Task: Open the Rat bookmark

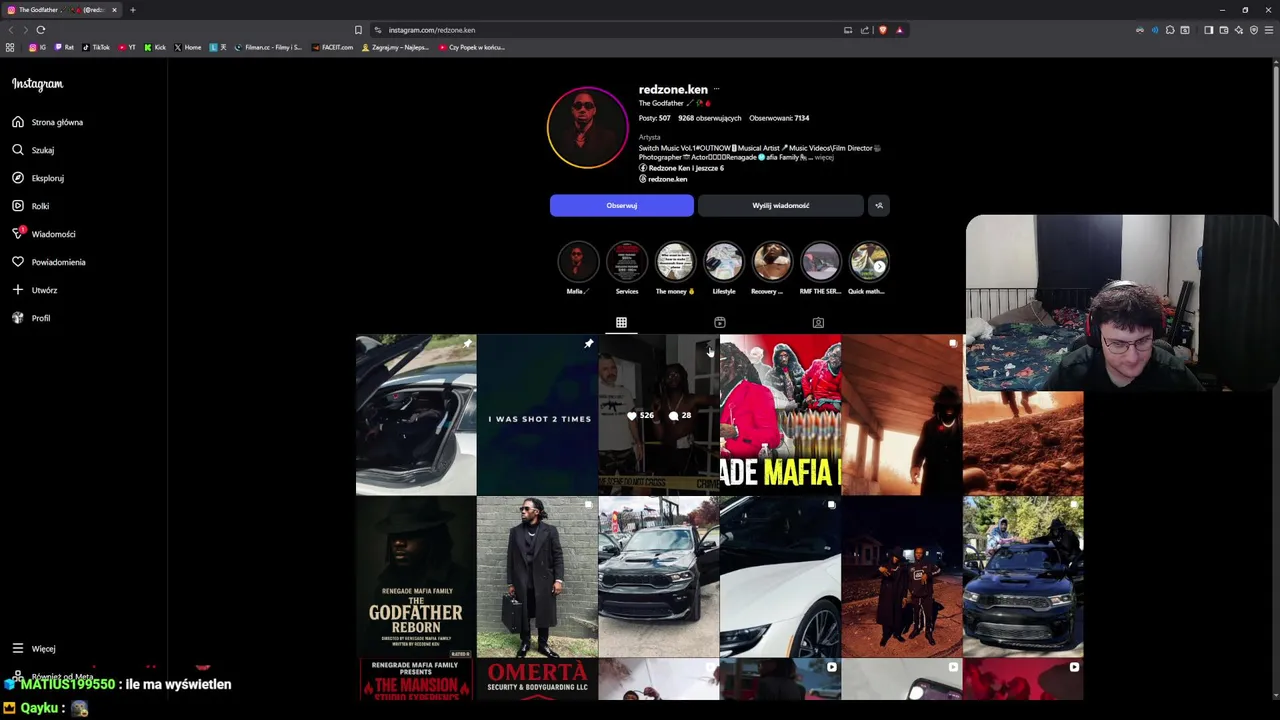Action: coord(64,47)
